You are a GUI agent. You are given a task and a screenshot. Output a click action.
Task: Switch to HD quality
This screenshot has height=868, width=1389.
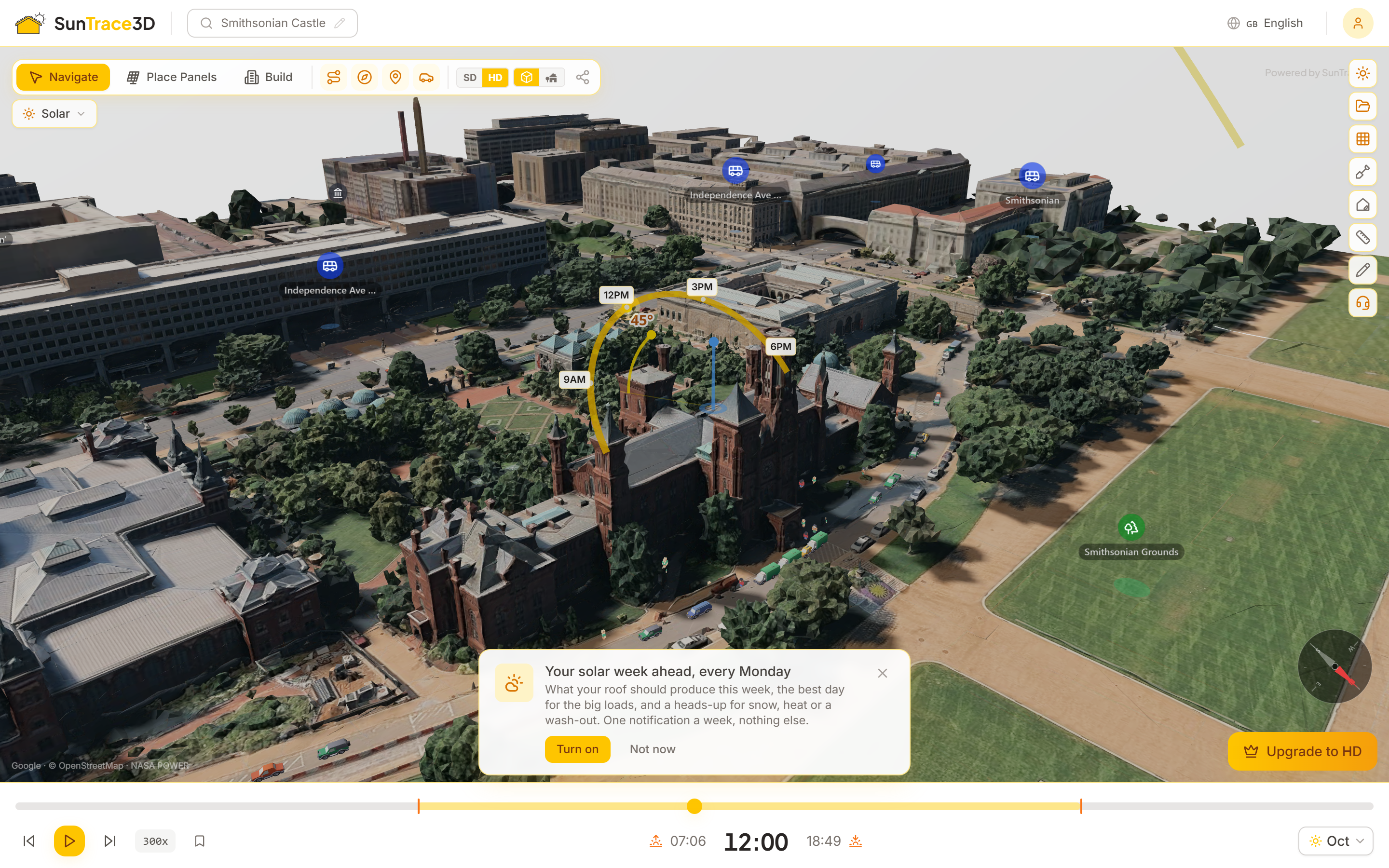coord(495,78)
